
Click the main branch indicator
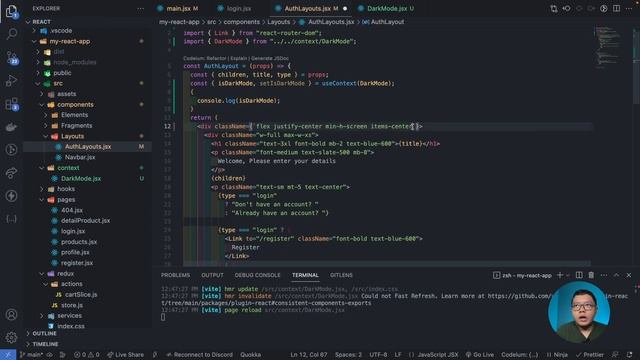tap(31, 355)
